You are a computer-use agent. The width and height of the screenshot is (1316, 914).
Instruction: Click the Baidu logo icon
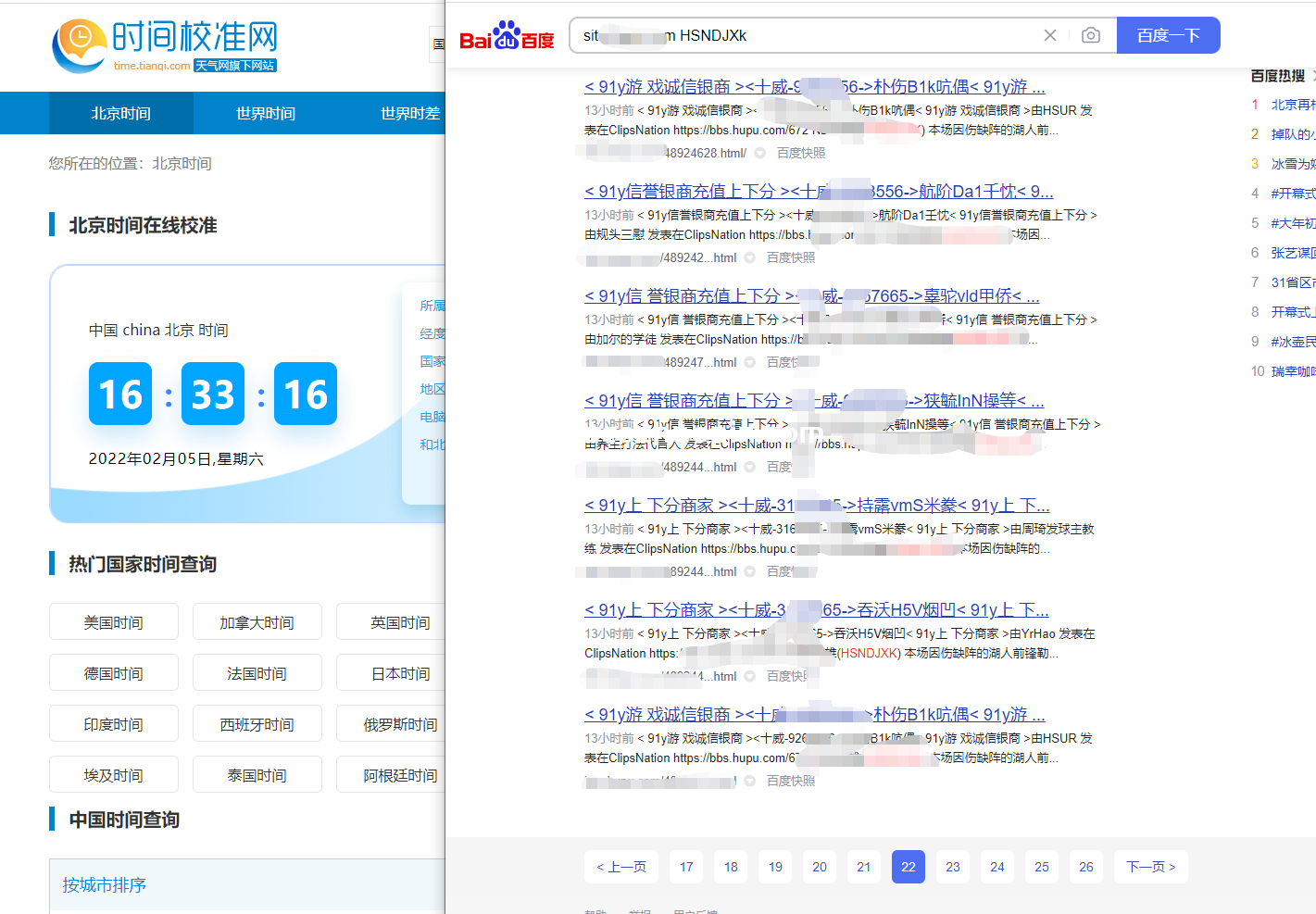(506, 36)
